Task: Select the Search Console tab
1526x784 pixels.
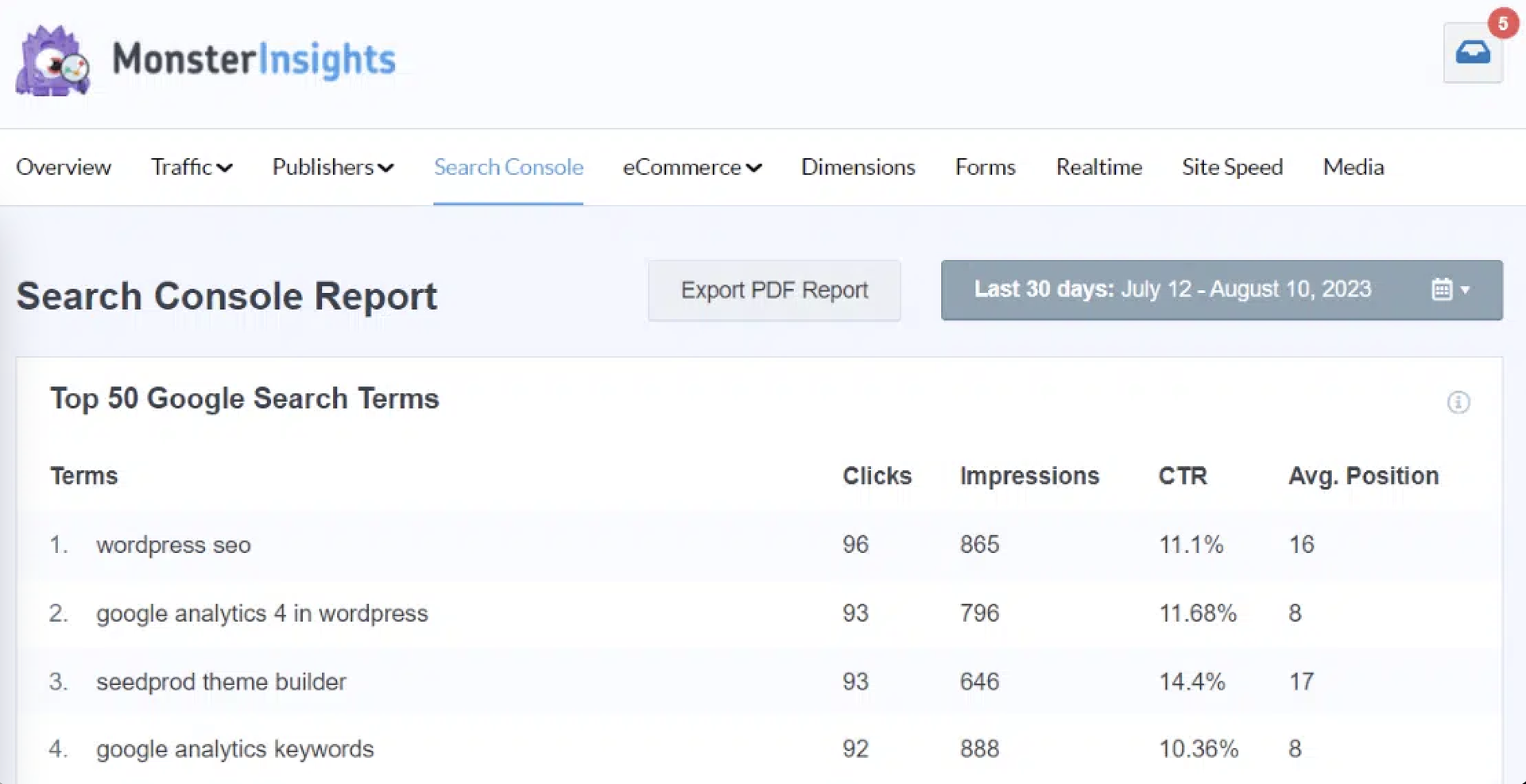Action: tap(509, 167)
